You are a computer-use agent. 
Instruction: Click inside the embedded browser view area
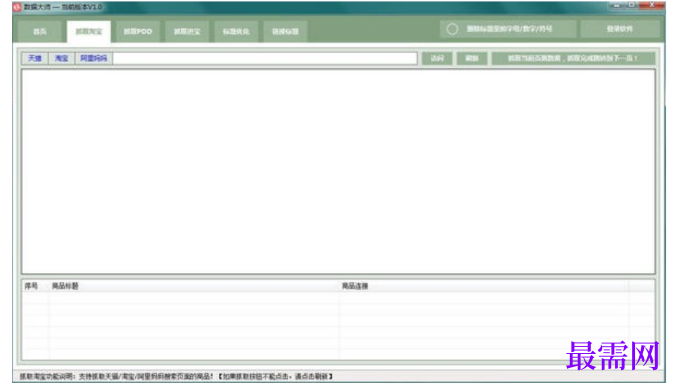coord(338,172)
